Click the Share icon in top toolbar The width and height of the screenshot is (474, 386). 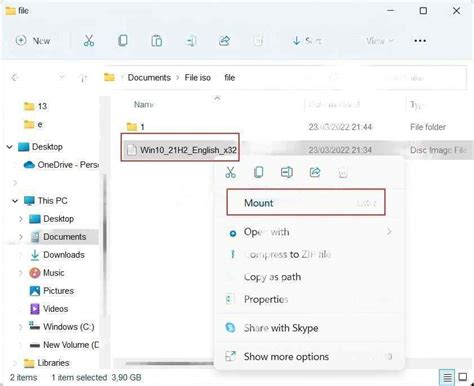click(224, 41)
